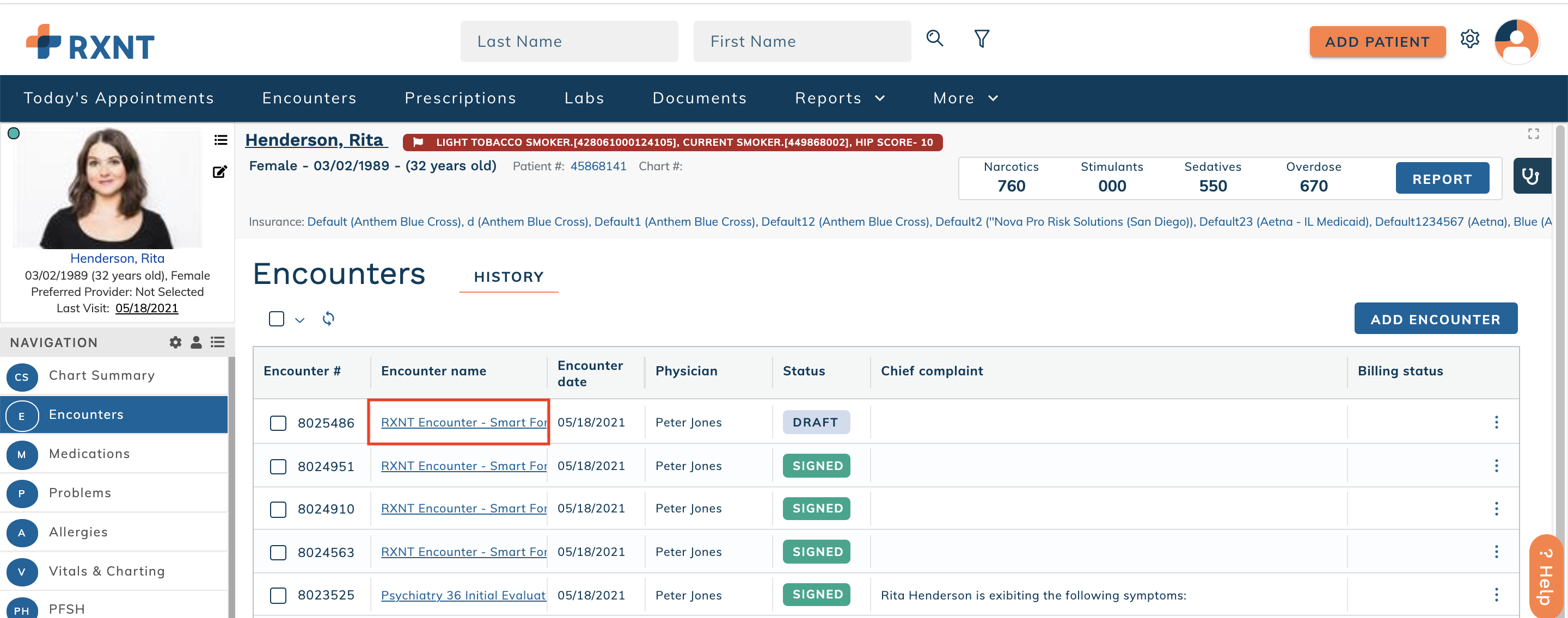Expand the More dropdown menu
This screenshot has height=618, width=1568.
[965, 98]
